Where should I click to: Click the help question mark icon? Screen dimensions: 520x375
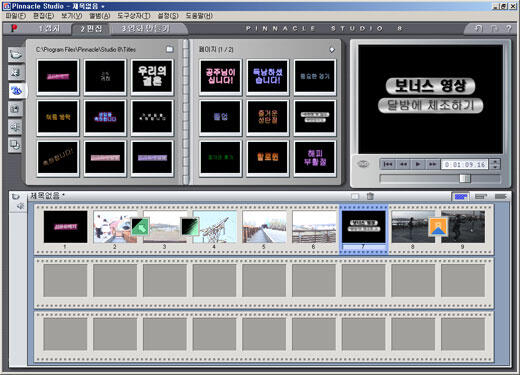[x=508, y=29]
